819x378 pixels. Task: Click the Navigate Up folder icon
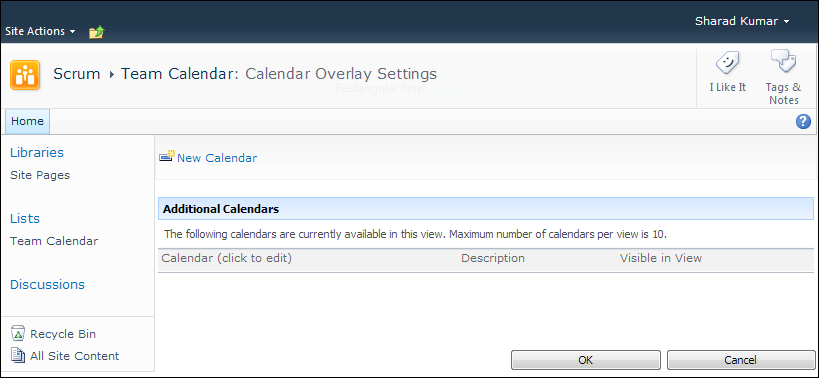point(97,32)
